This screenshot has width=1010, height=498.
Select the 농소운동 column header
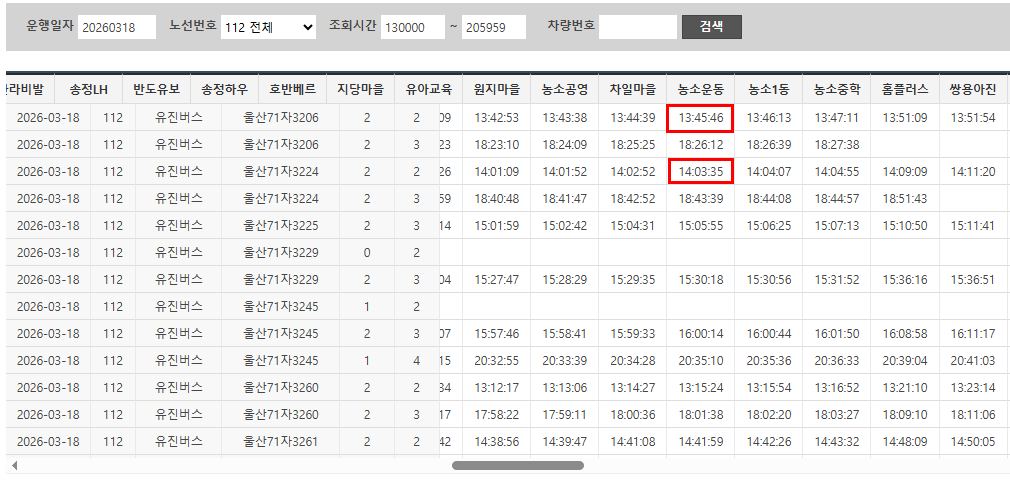pos(701,89)
